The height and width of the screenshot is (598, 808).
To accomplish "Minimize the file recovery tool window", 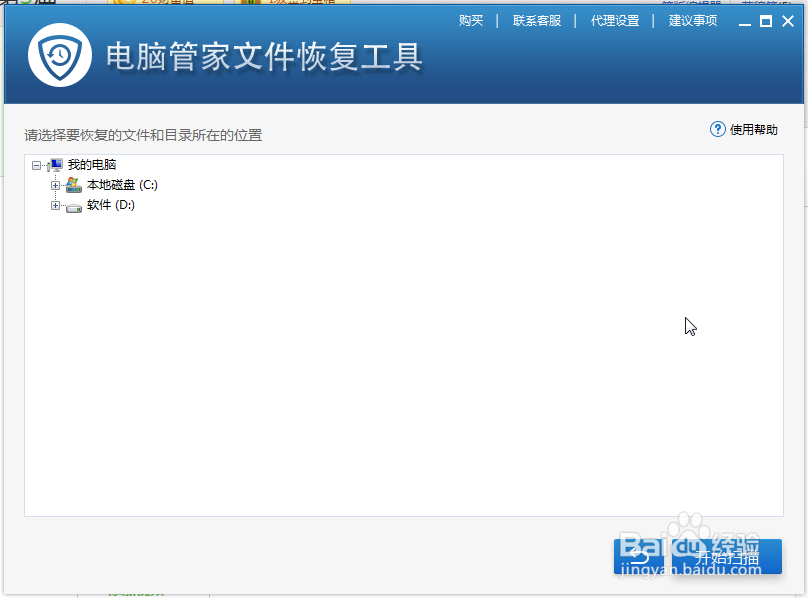I will click(x=745, y=22).
